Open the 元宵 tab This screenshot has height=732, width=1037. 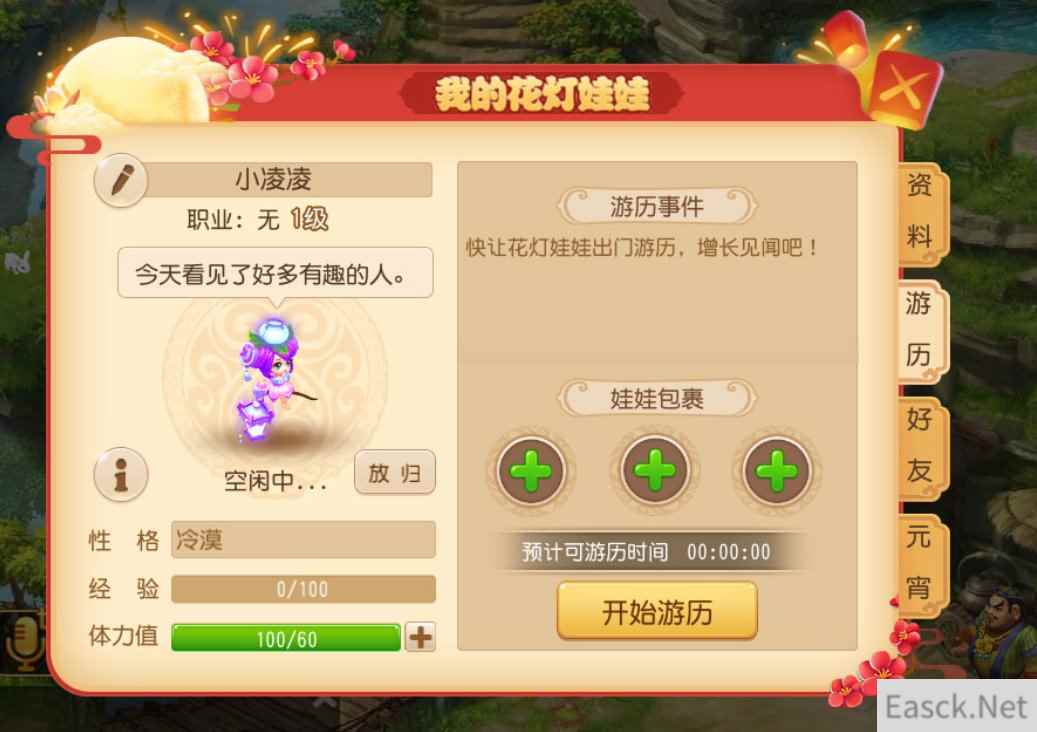(x=921, y=564)
